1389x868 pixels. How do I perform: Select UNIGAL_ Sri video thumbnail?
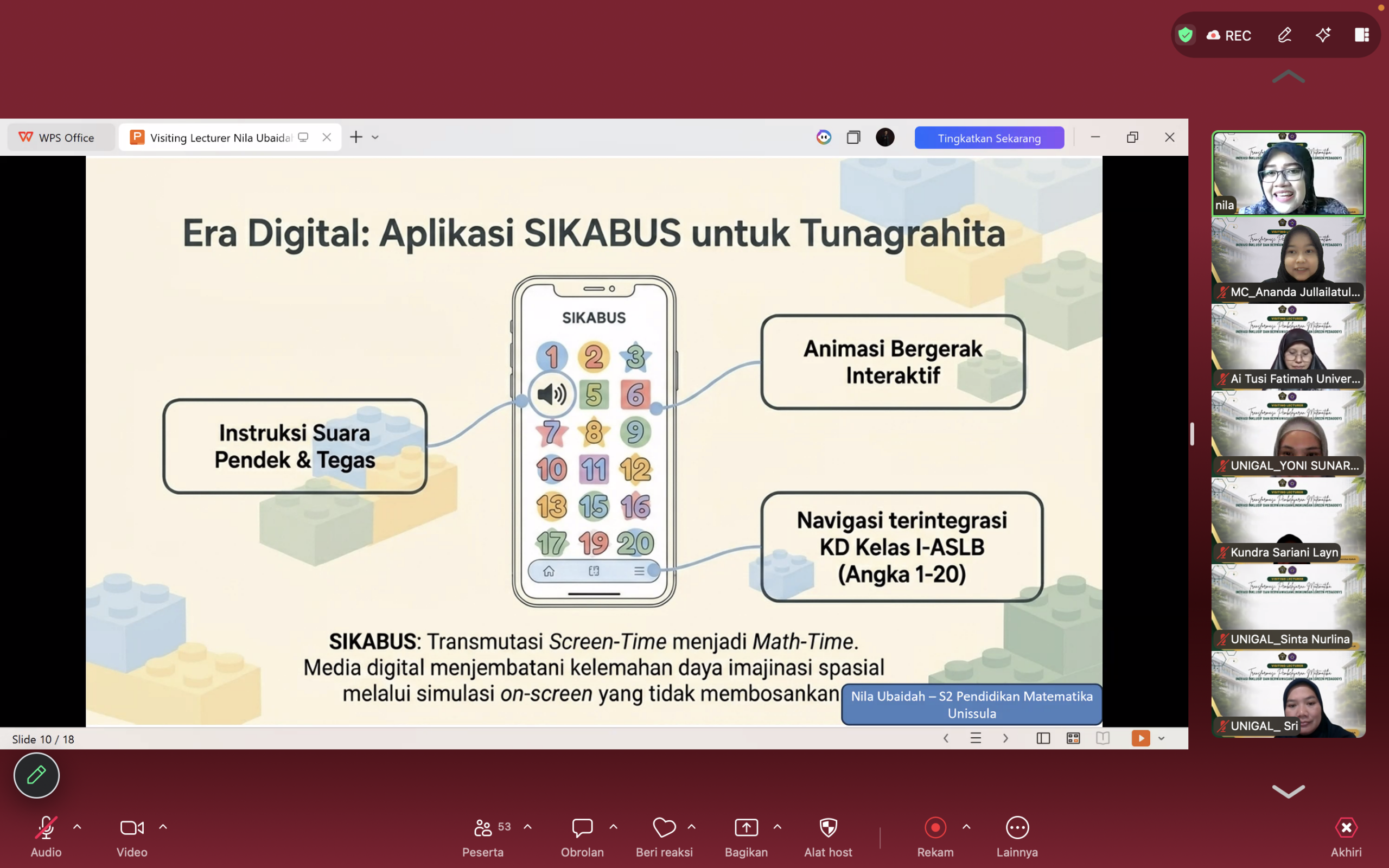[1289, 694]
